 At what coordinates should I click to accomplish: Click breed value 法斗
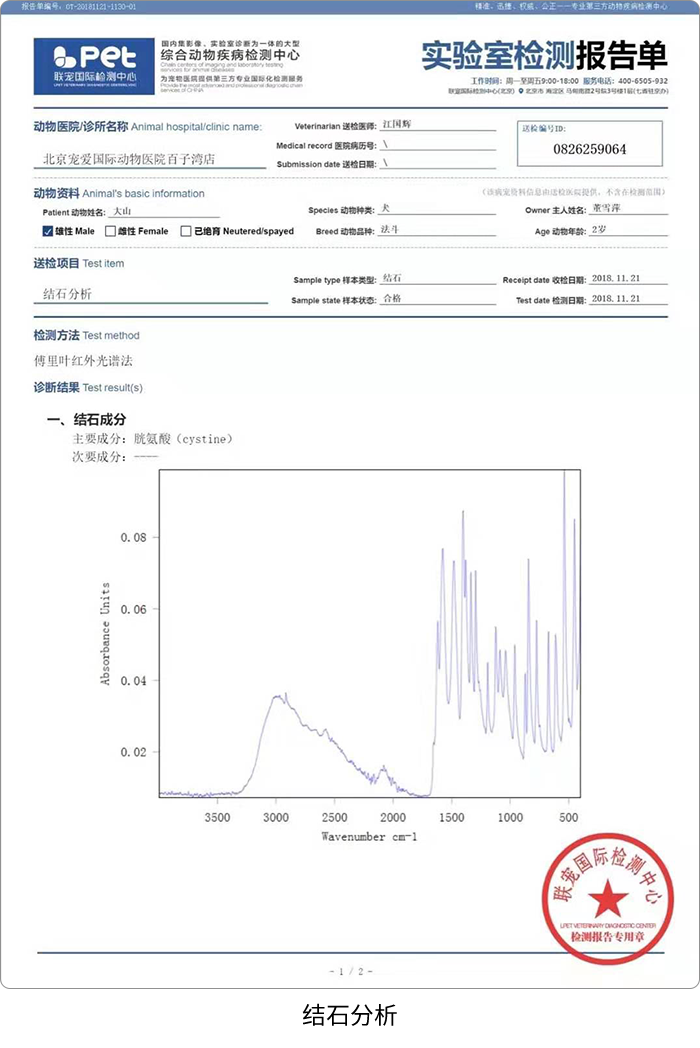[390, 229]
